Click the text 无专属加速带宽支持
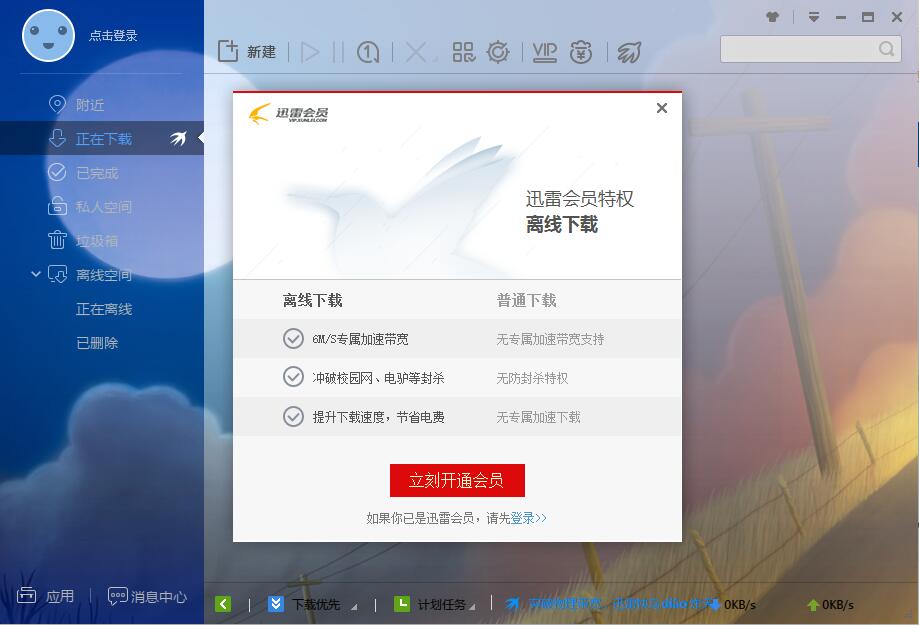The width and height of the screenshot is (919, 625). [550, 339]
